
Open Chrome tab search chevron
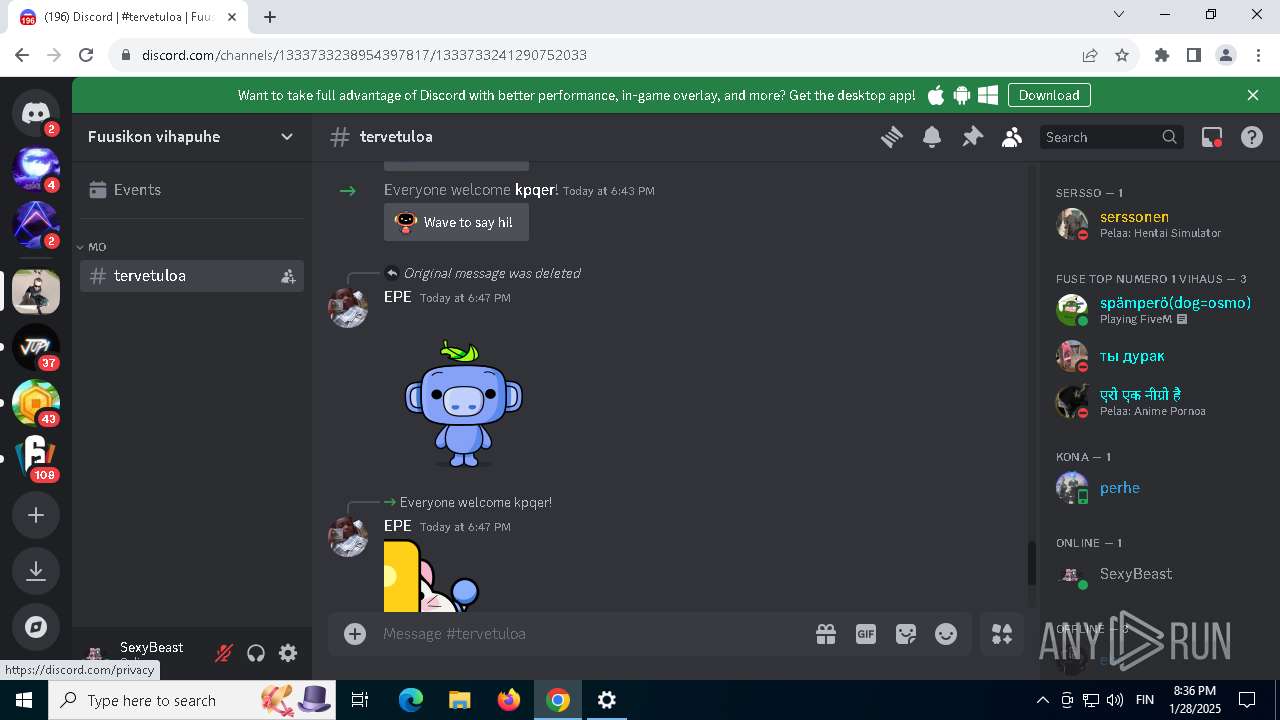pyautogui.click(x=1119, y=14)
